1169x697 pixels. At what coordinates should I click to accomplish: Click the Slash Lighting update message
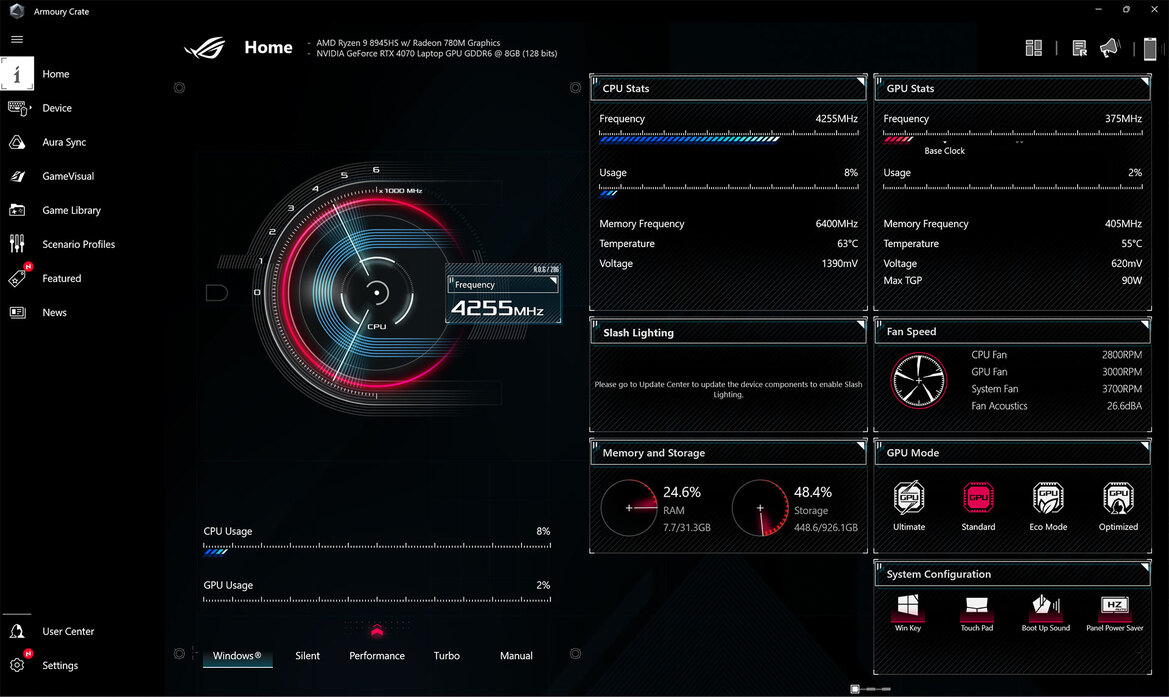(728, 389)
